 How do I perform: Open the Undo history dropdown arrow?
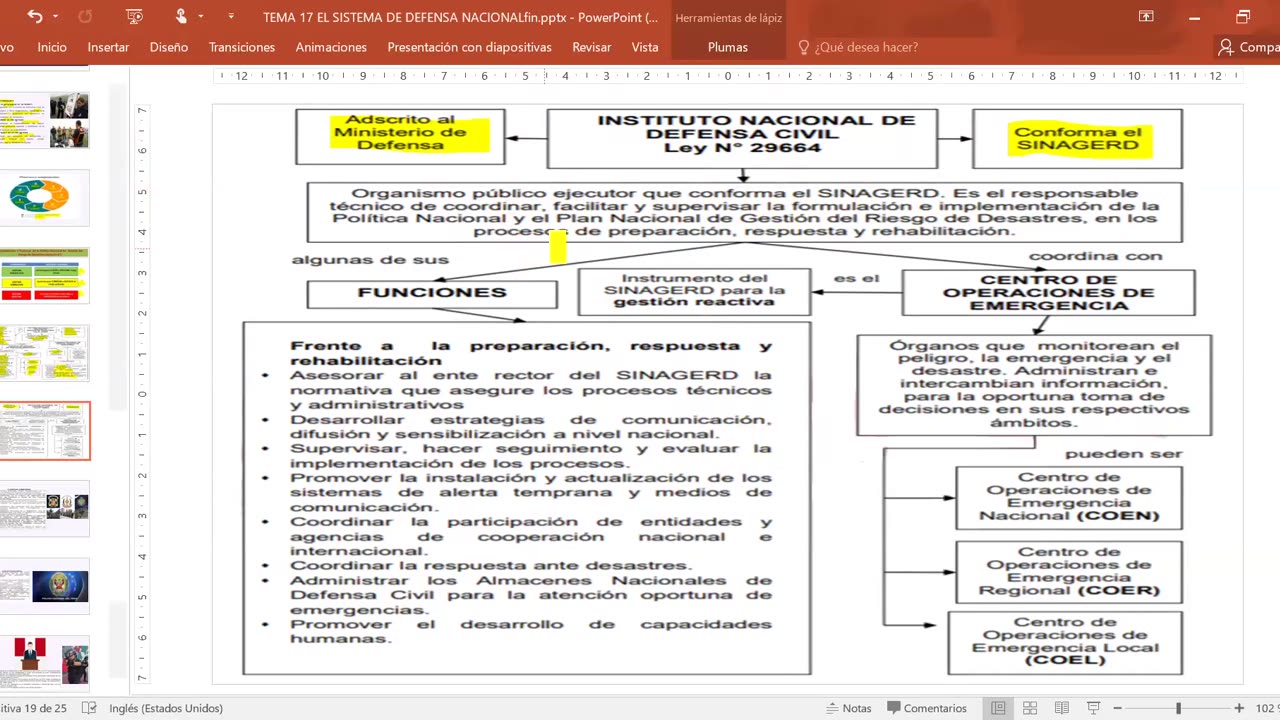55,17
